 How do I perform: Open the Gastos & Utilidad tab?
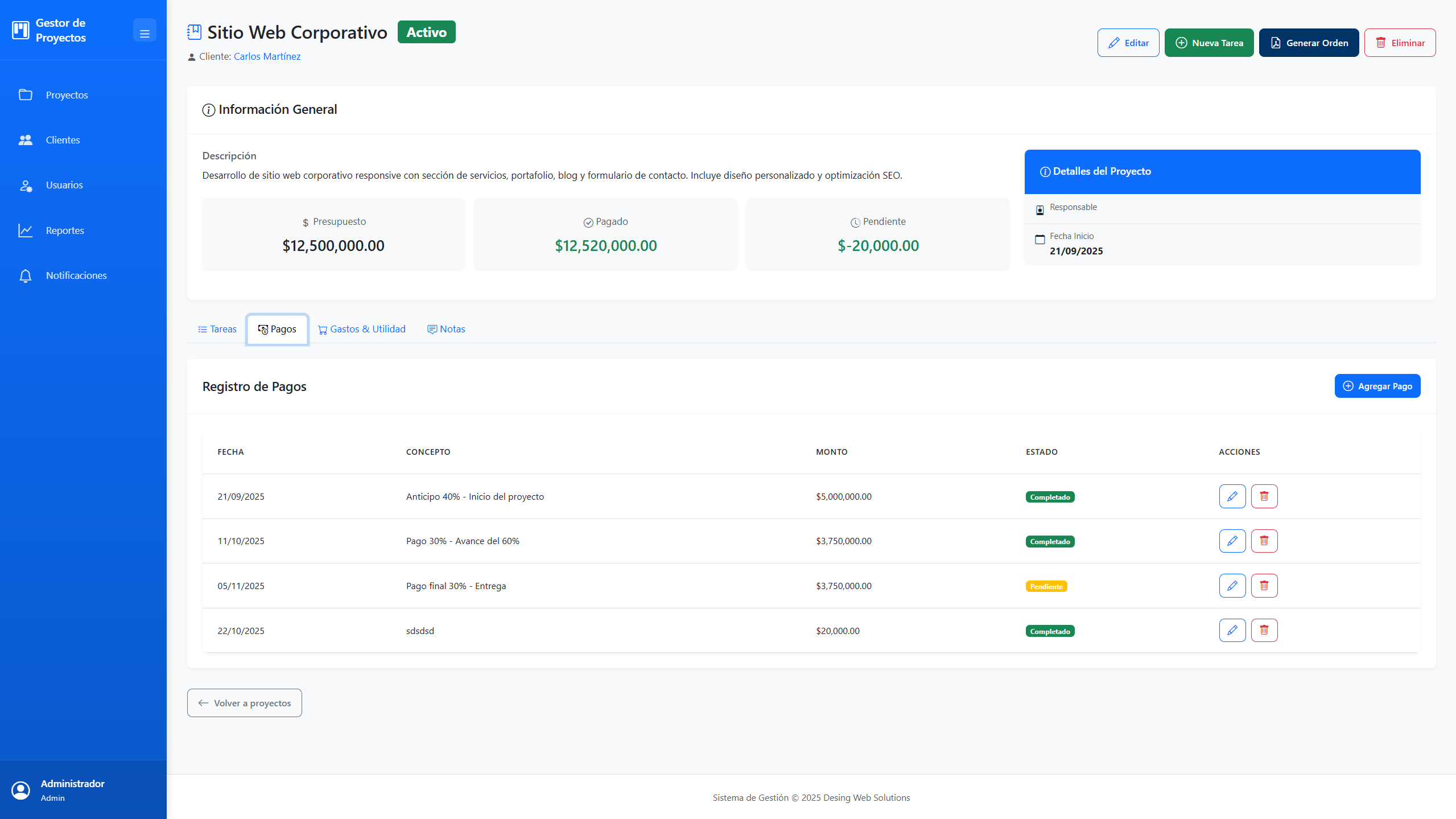(x=361, y=329)
